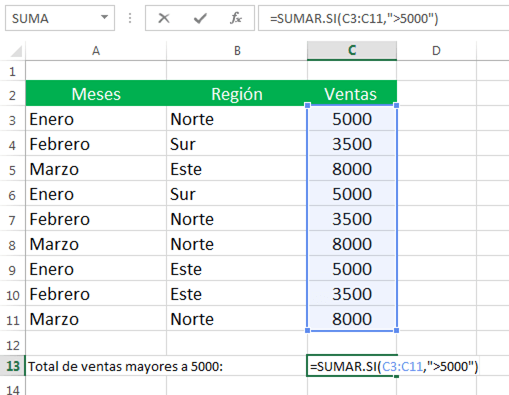
Task: Click inside the formula bar text
Action: tap(383, 18)
